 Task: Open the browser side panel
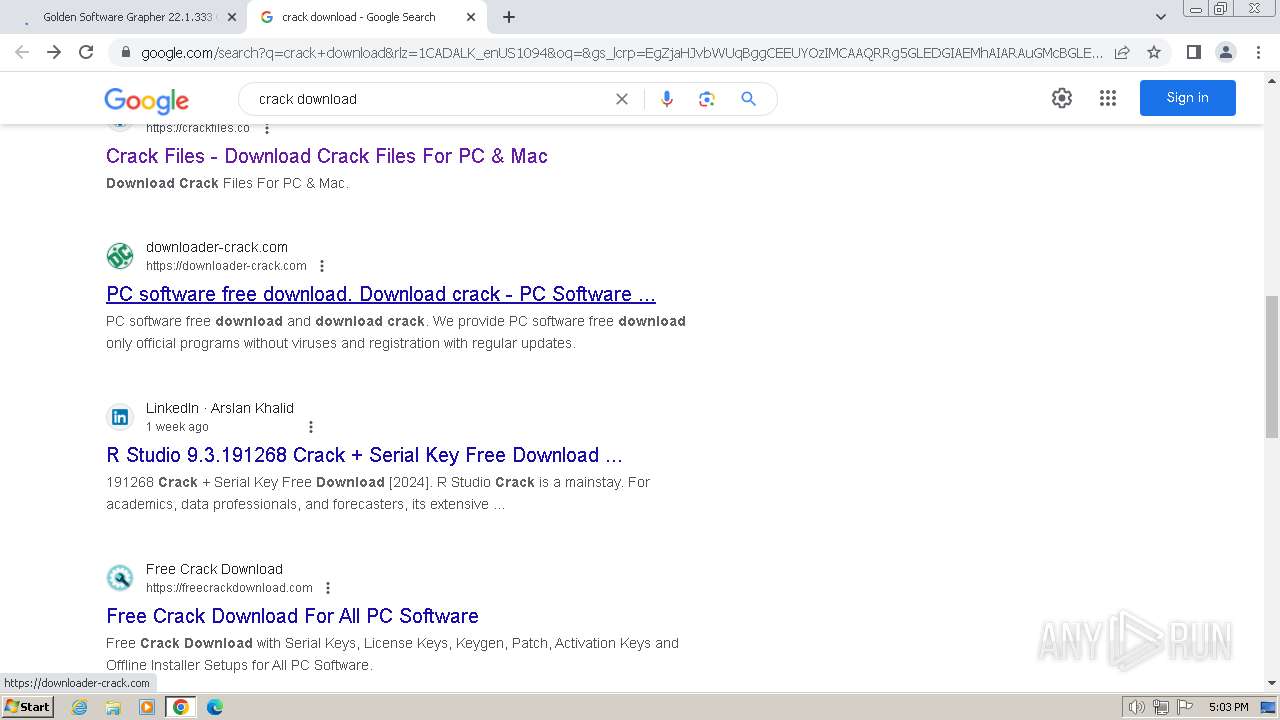[x=1193, y=52]
